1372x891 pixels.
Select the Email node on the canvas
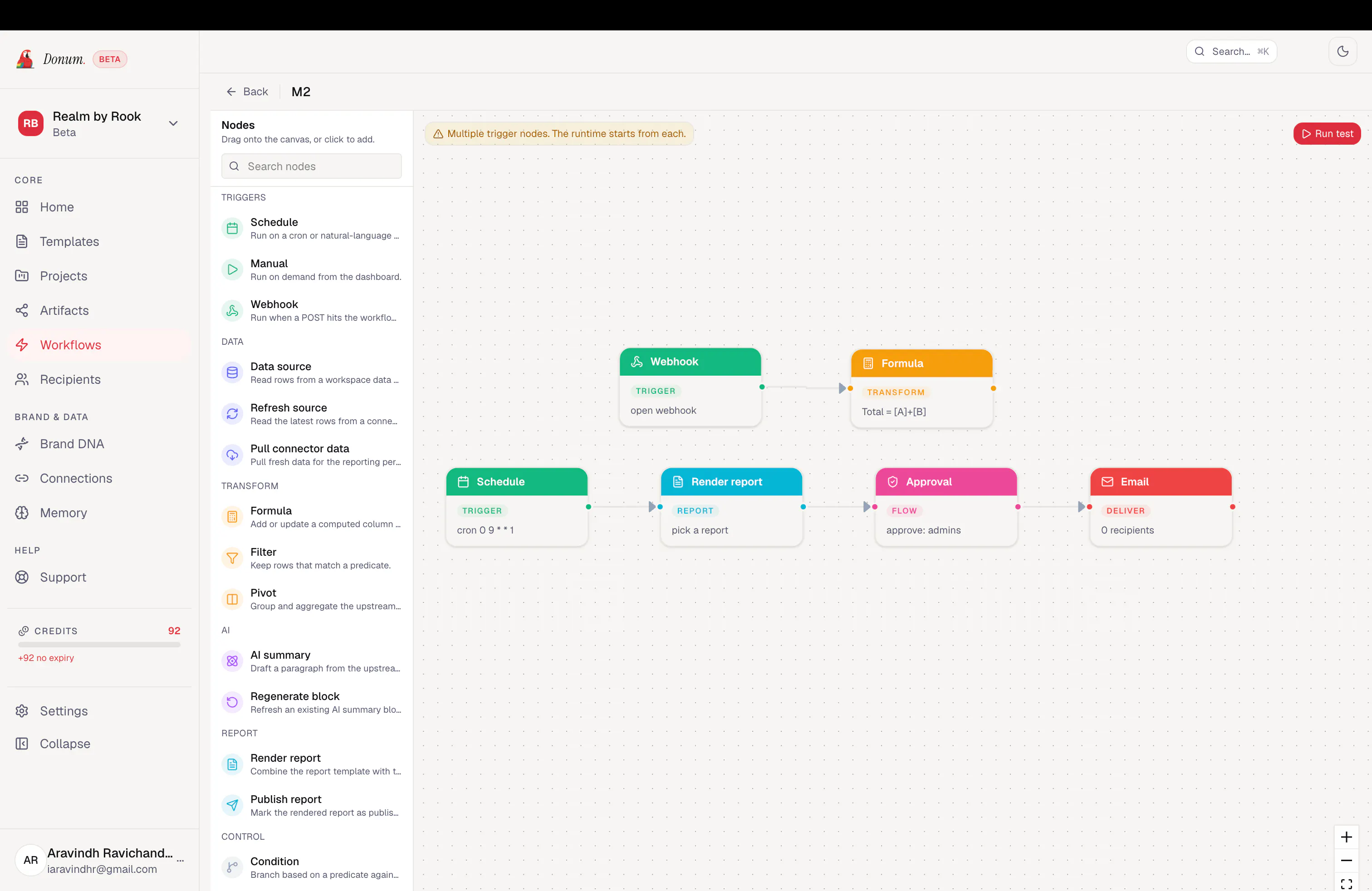1161,507
